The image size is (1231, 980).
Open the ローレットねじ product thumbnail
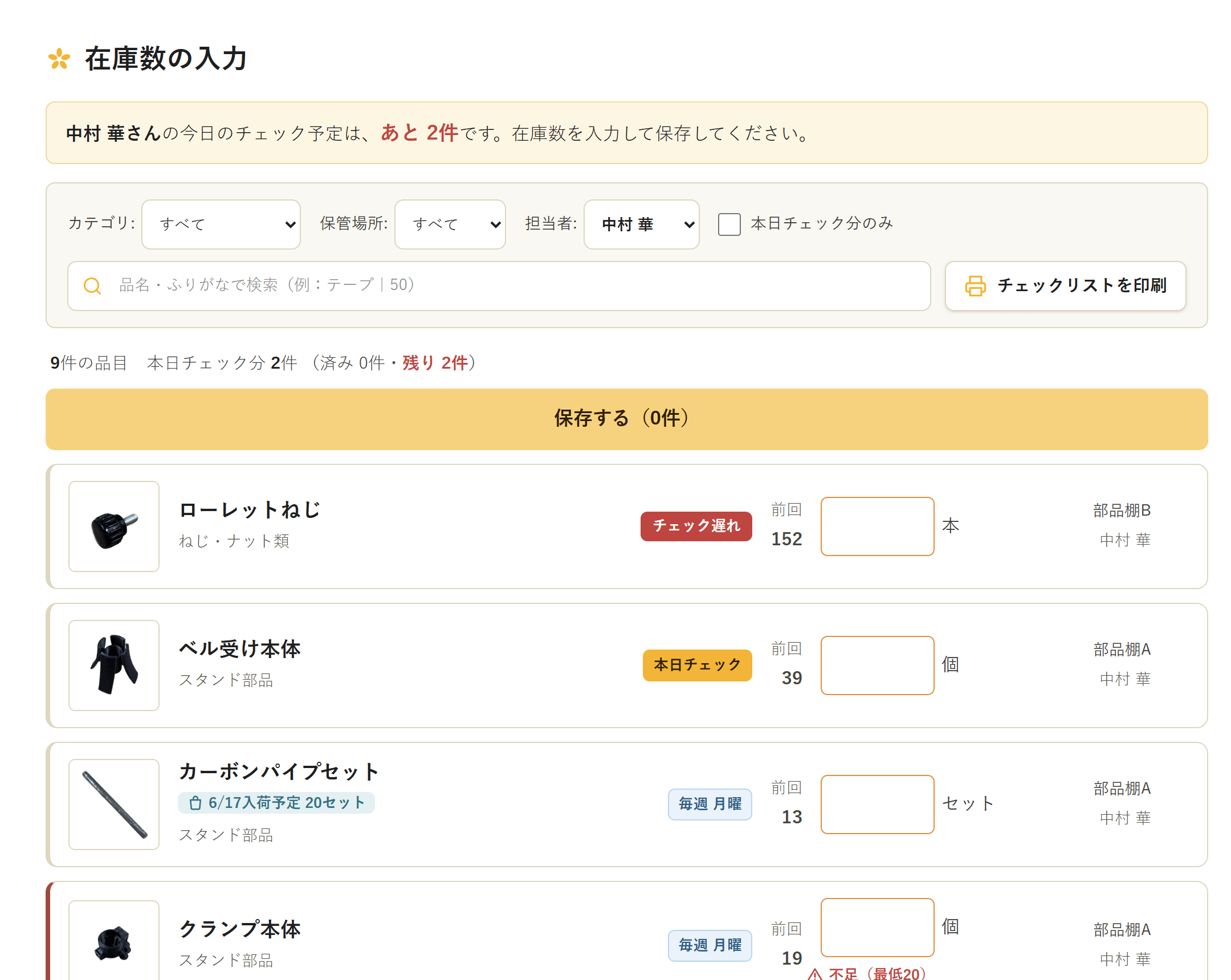click(x=113, y=526)
